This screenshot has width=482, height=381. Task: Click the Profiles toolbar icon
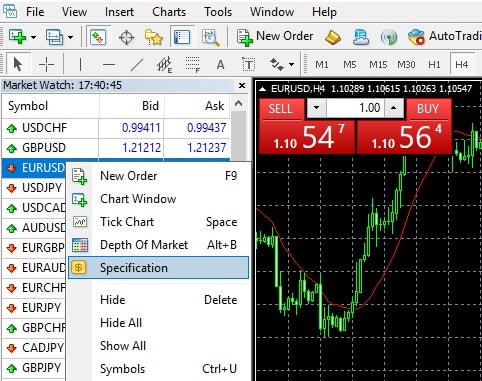tap(54, 37)
